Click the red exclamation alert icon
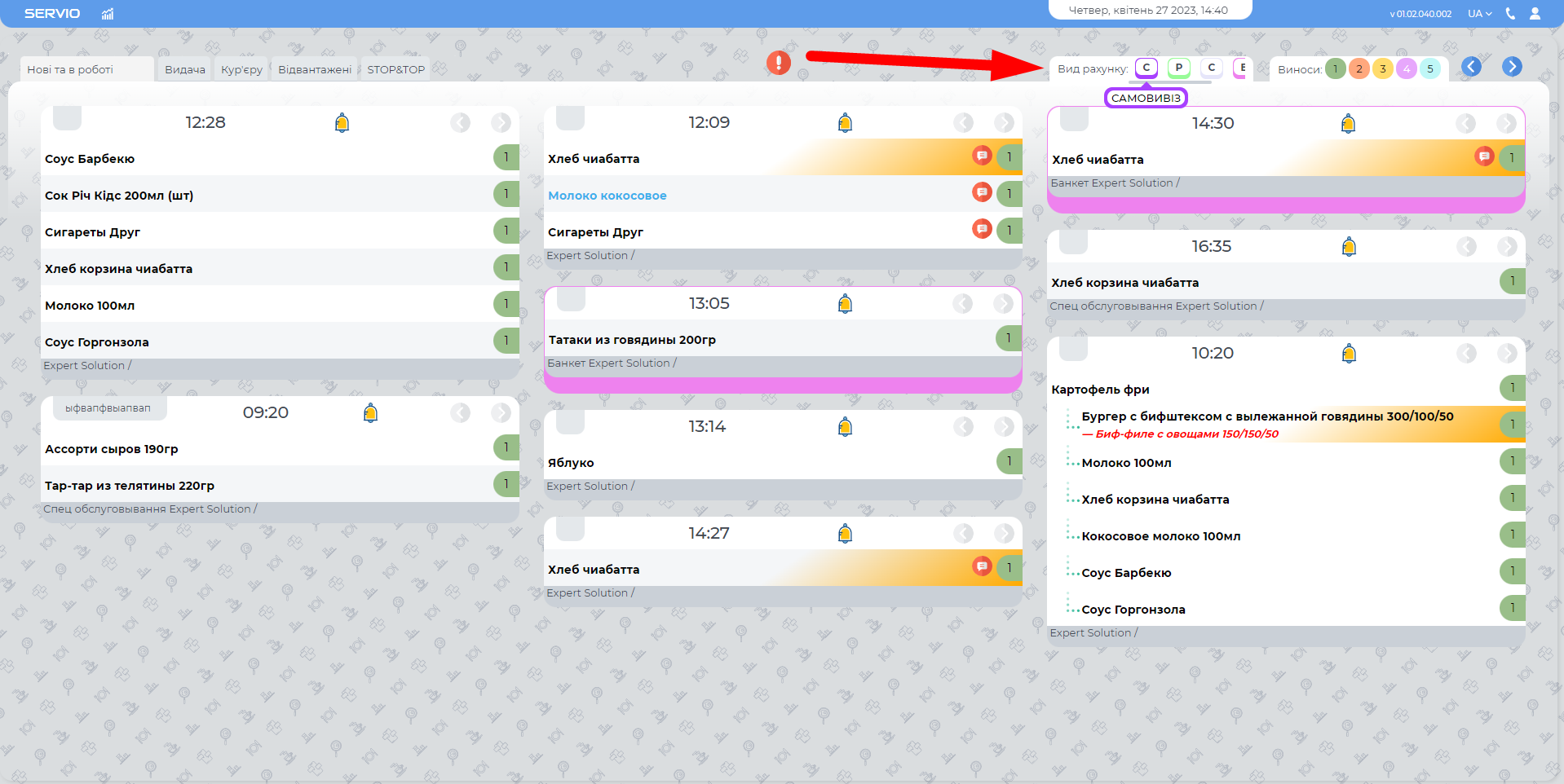The width and height of the screenshot is (1564, 784). pos(779,63)
